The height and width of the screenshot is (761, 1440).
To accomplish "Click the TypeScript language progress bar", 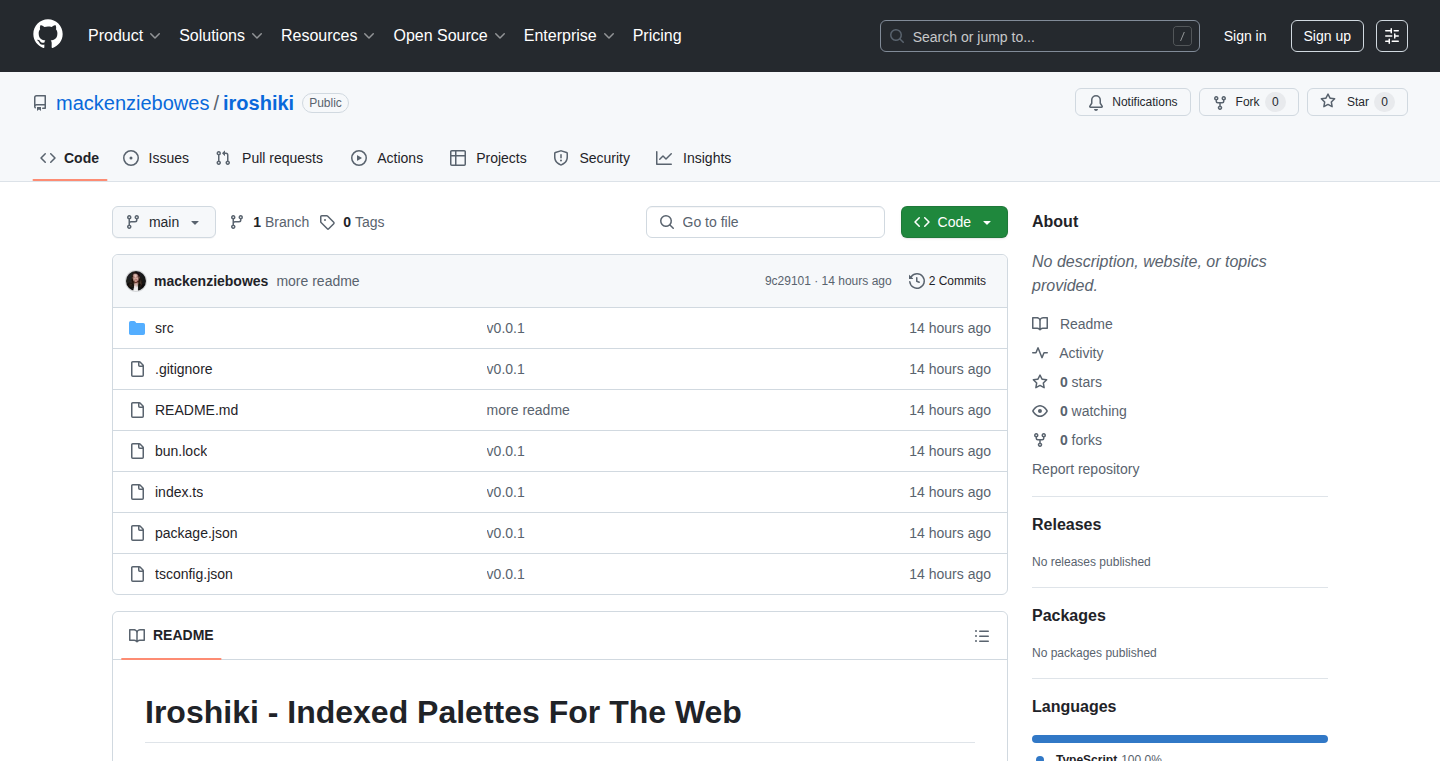I will 1180,739.
